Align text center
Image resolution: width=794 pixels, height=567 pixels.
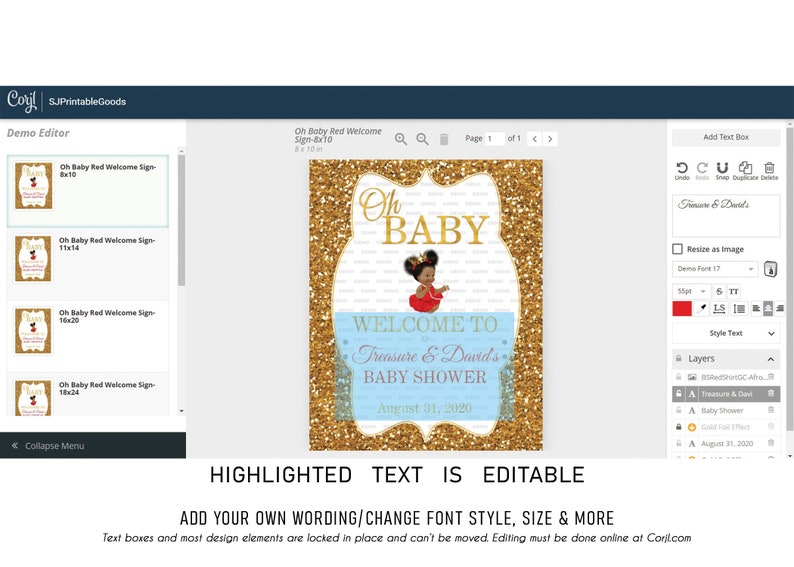768,308
